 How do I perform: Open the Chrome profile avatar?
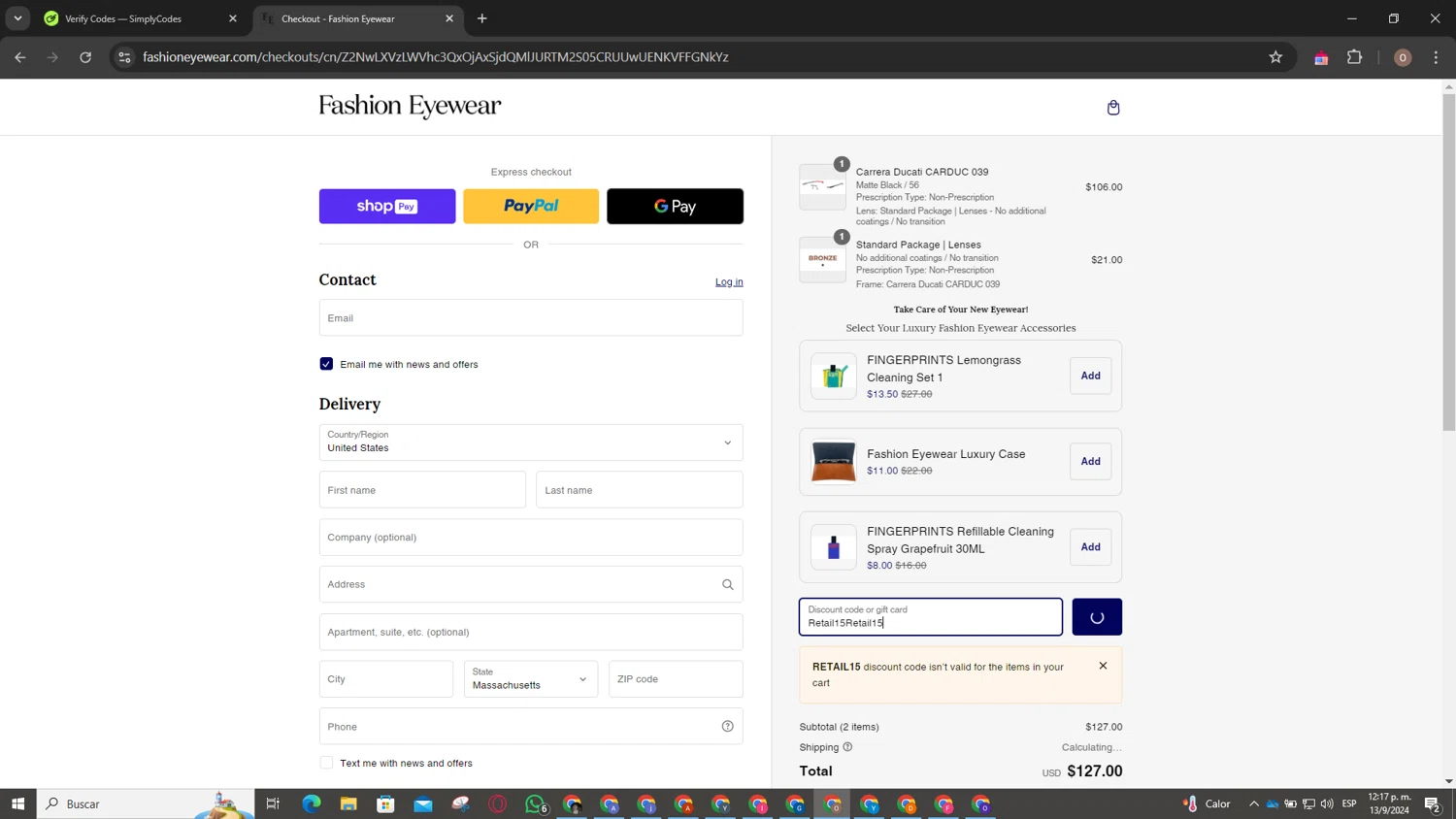click(1403, 57)
